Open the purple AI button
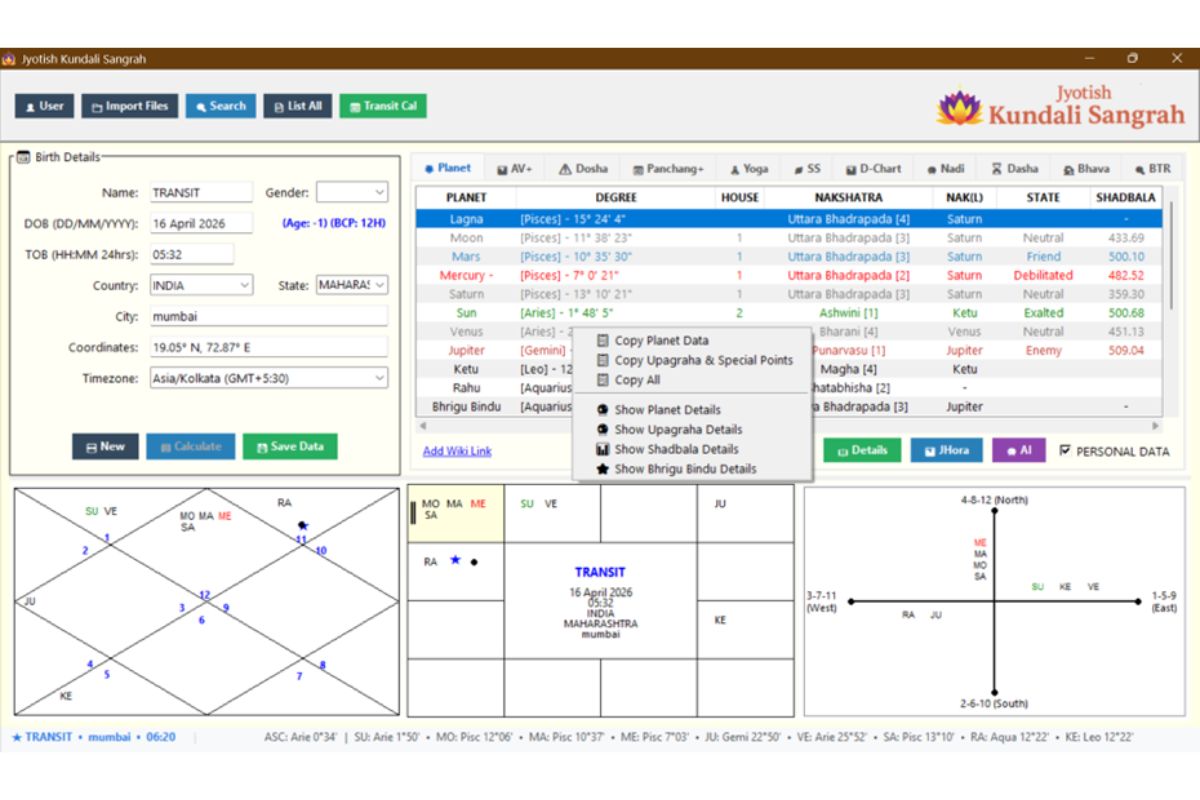The image size is (1200, 800). [x=1019, y=451]
